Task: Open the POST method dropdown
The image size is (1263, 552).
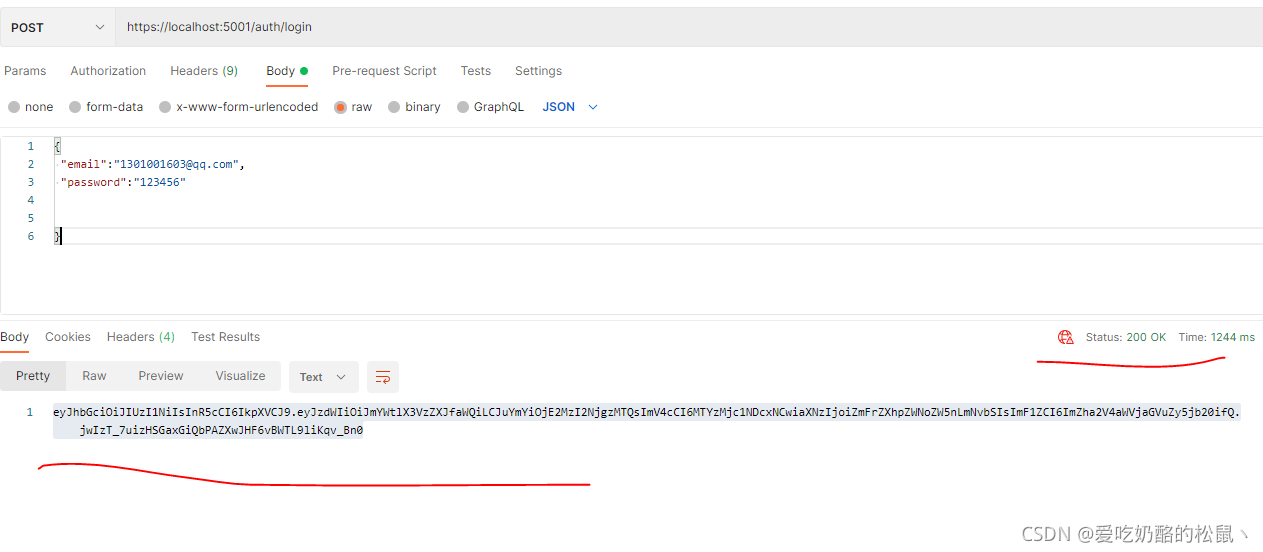Action: (x=58, y=28)
